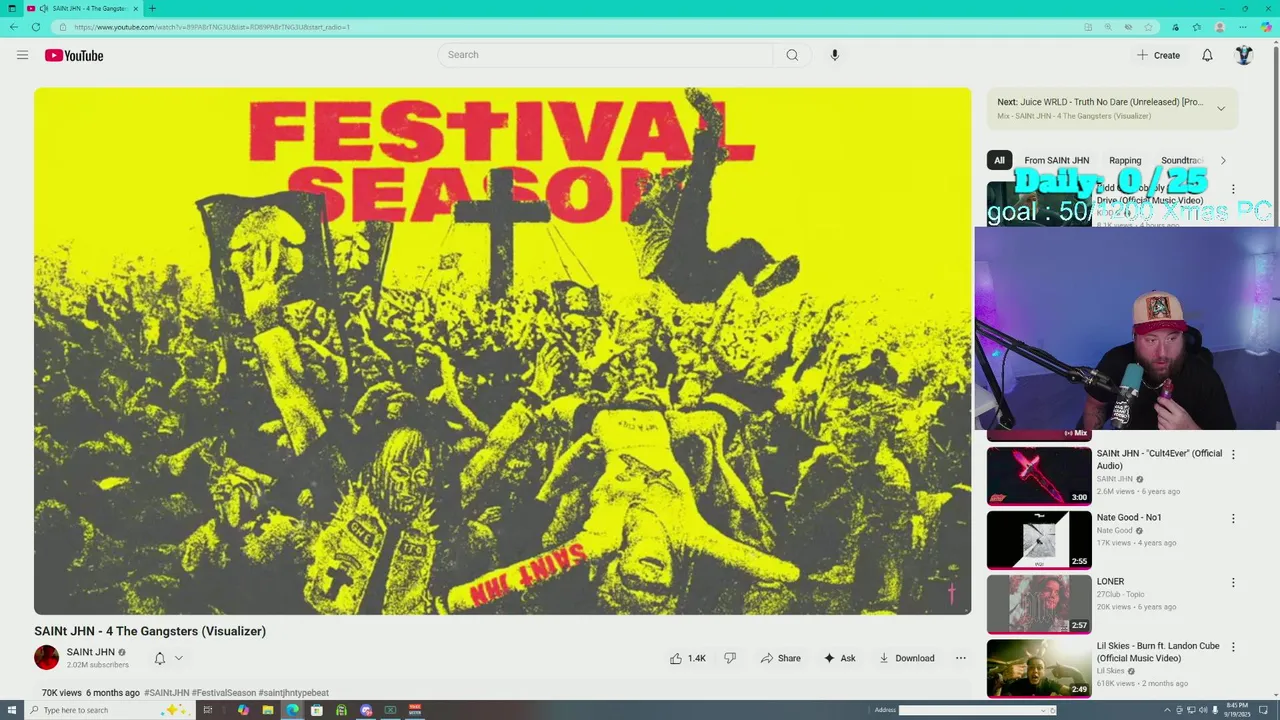Screen dimensions: 1280x720
Task: Start voice search with the microphone
Action: click(x=834, y=55)
